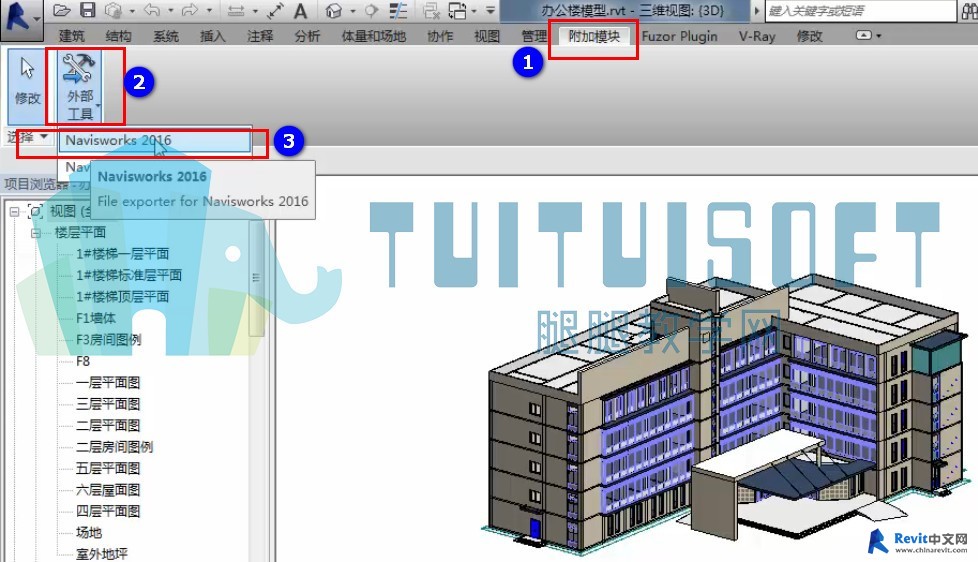Select the 四层平面图 view
This screenshot has width=978, height=562.
tap(108, 511)
